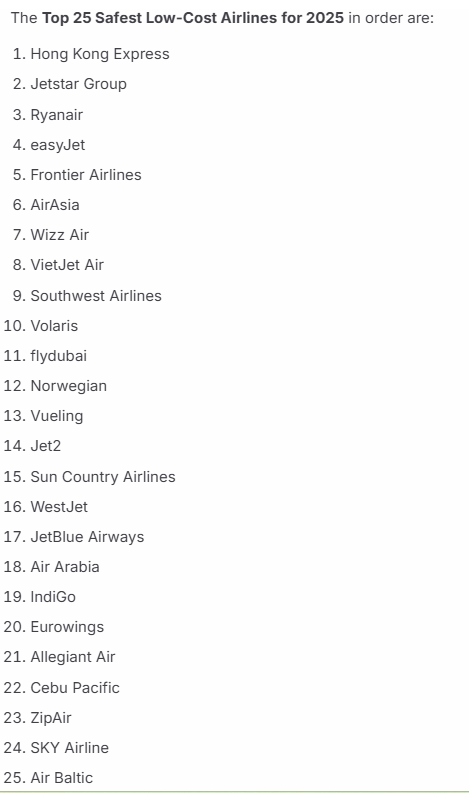Select the AirAsia list item
The image size is (469, 793).
[55, 205]
